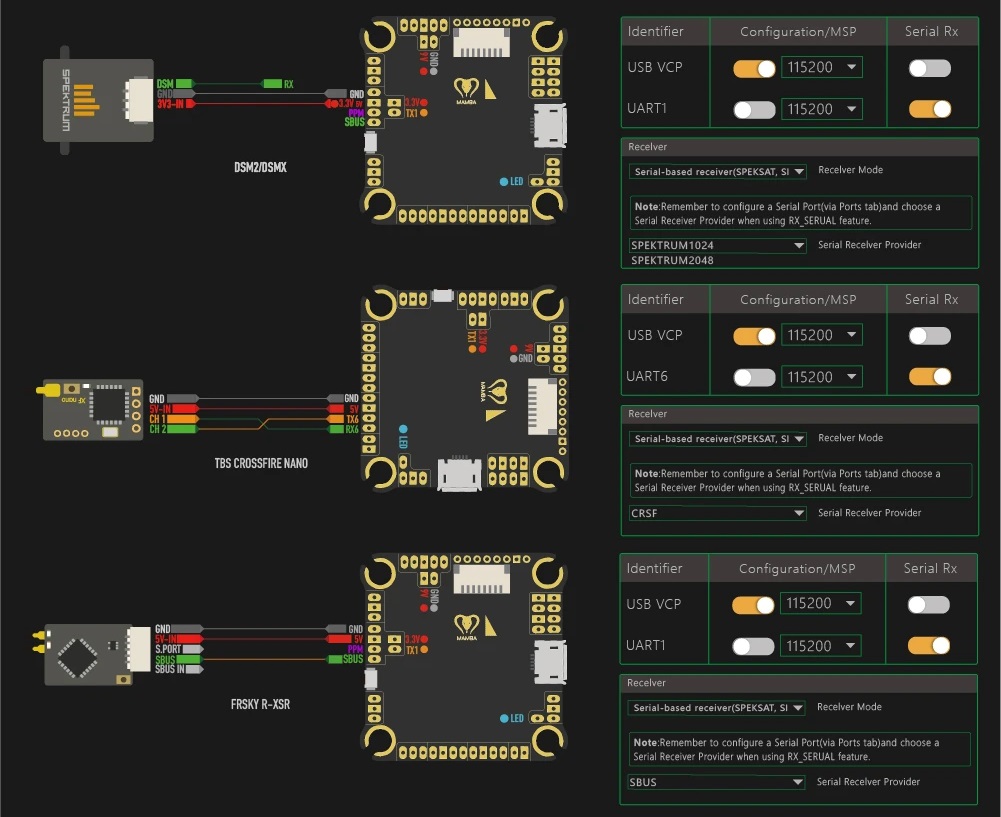Expand the SPEKTRUM1024 Serial Receiver Provider dropdown

pos(718,245)
